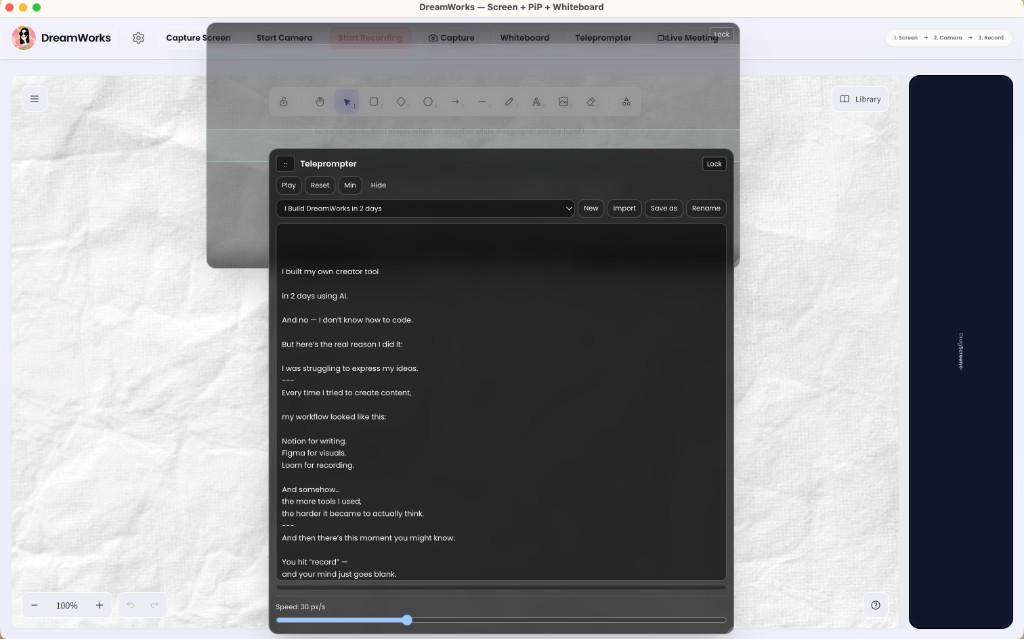Select the Eraser tool

(x=590, y=102)
